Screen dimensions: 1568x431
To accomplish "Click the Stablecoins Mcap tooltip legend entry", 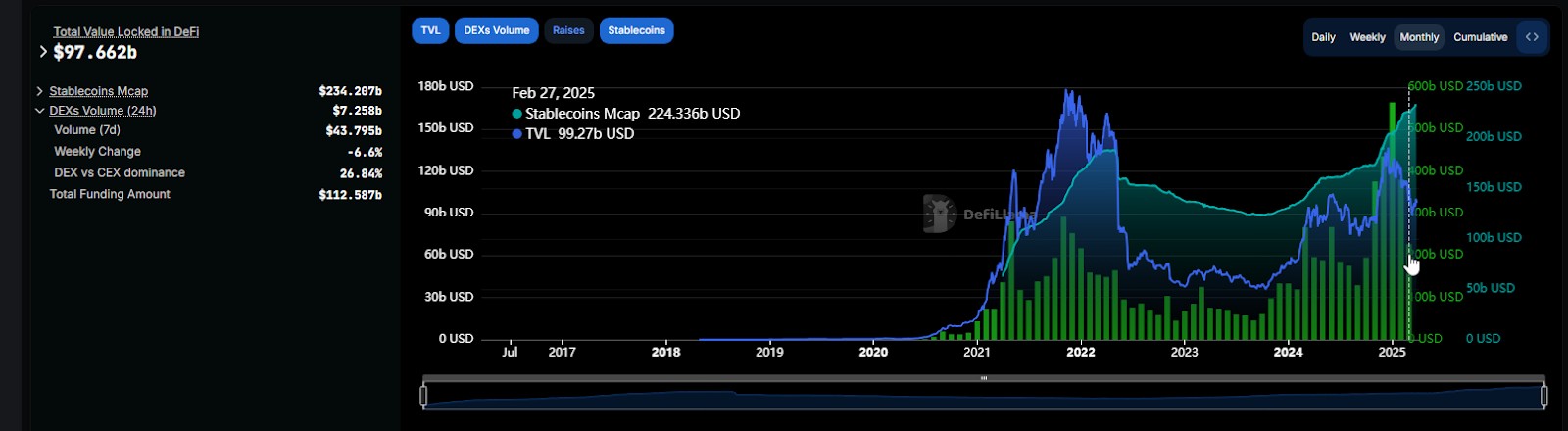I will point(626,114).
